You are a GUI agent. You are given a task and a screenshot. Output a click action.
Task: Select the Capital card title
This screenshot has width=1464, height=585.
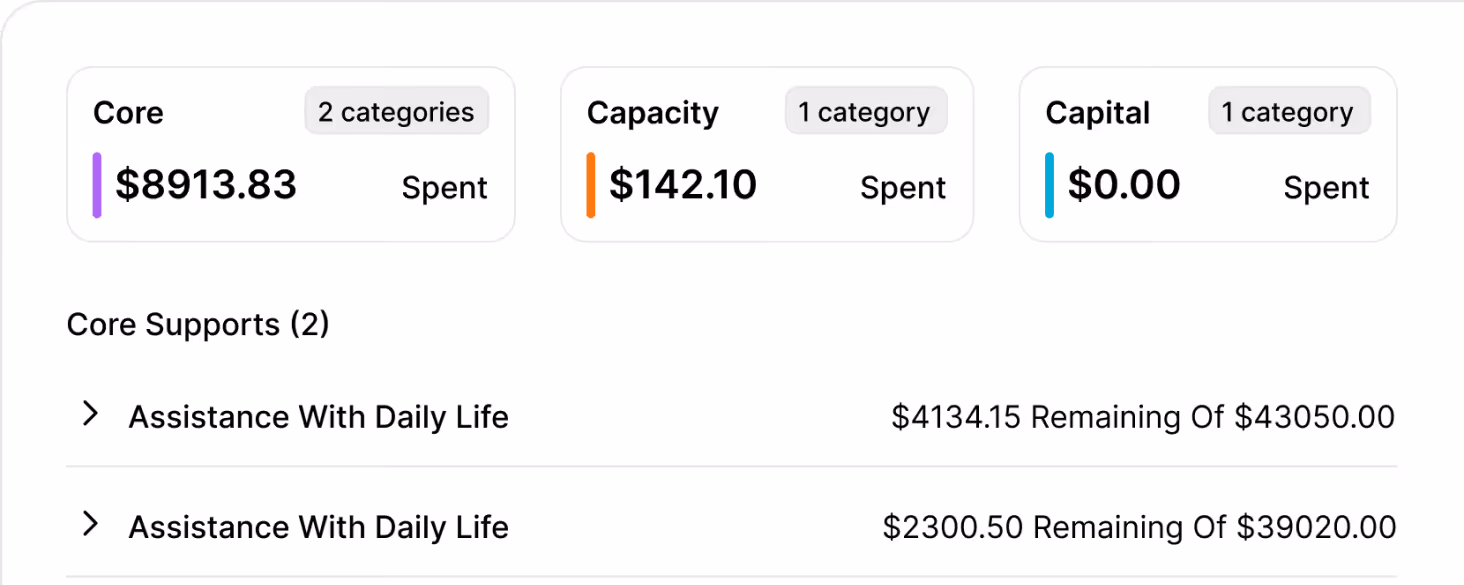(1098, 113)
